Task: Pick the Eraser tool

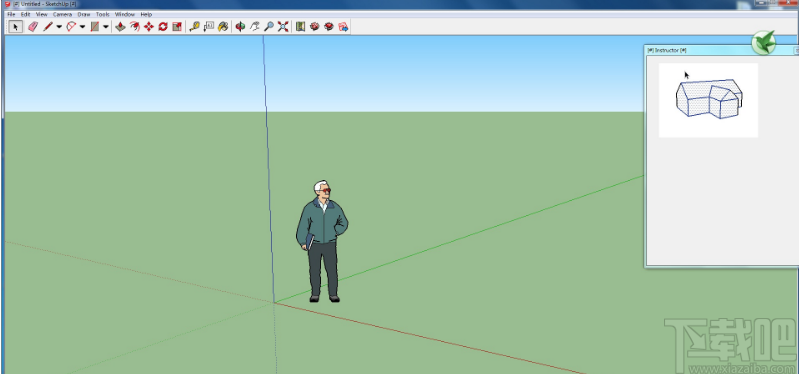Action: [33, 26]
